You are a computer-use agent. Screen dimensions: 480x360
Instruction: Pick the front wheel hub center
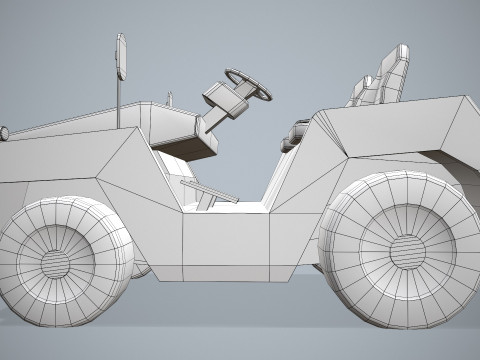56,265
